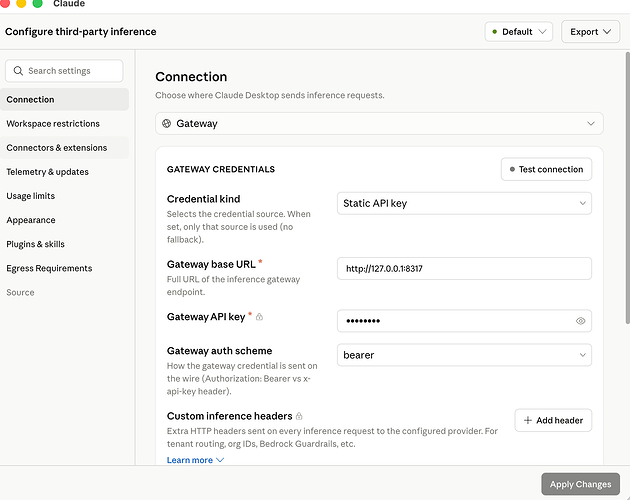Select the Connection settings section
This screenshot has width=630, height=500.
(x=64, y=99)
